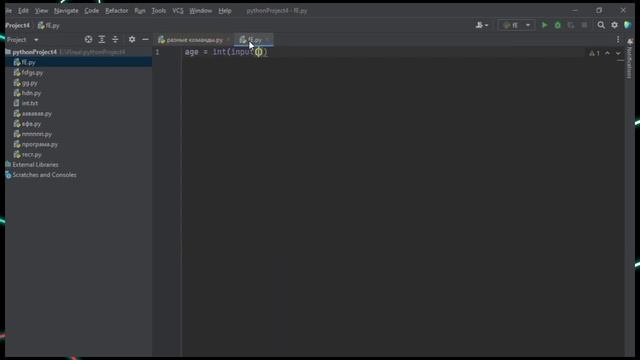The width and height of the screenshot is (640, 360).
Task: Open the user account icon menu
Action: (x=482, y=25)
